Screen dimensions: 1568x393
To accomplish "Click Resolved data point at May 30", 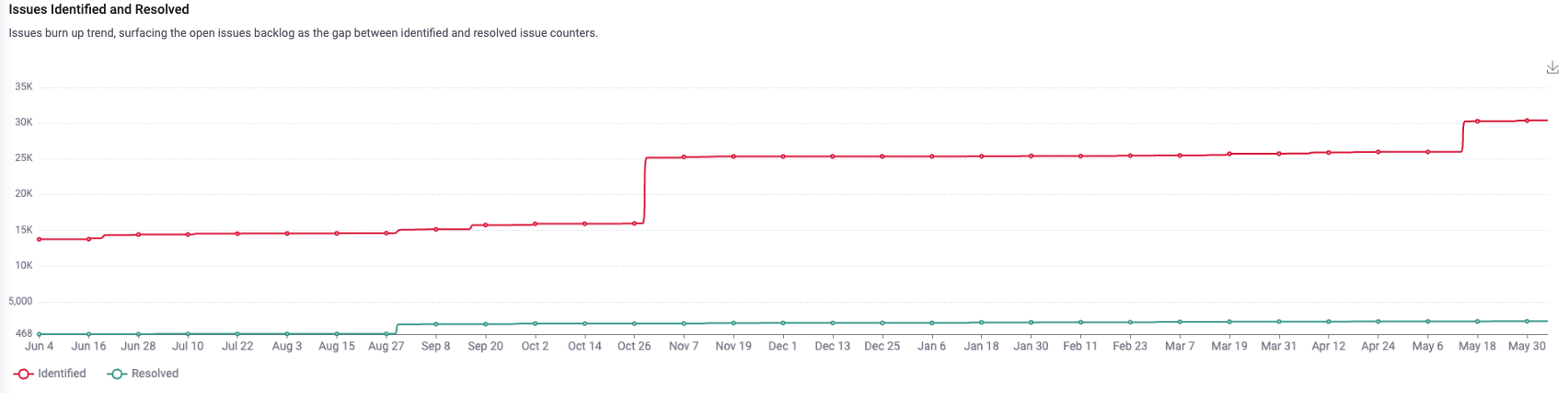I will (1527, 321).
